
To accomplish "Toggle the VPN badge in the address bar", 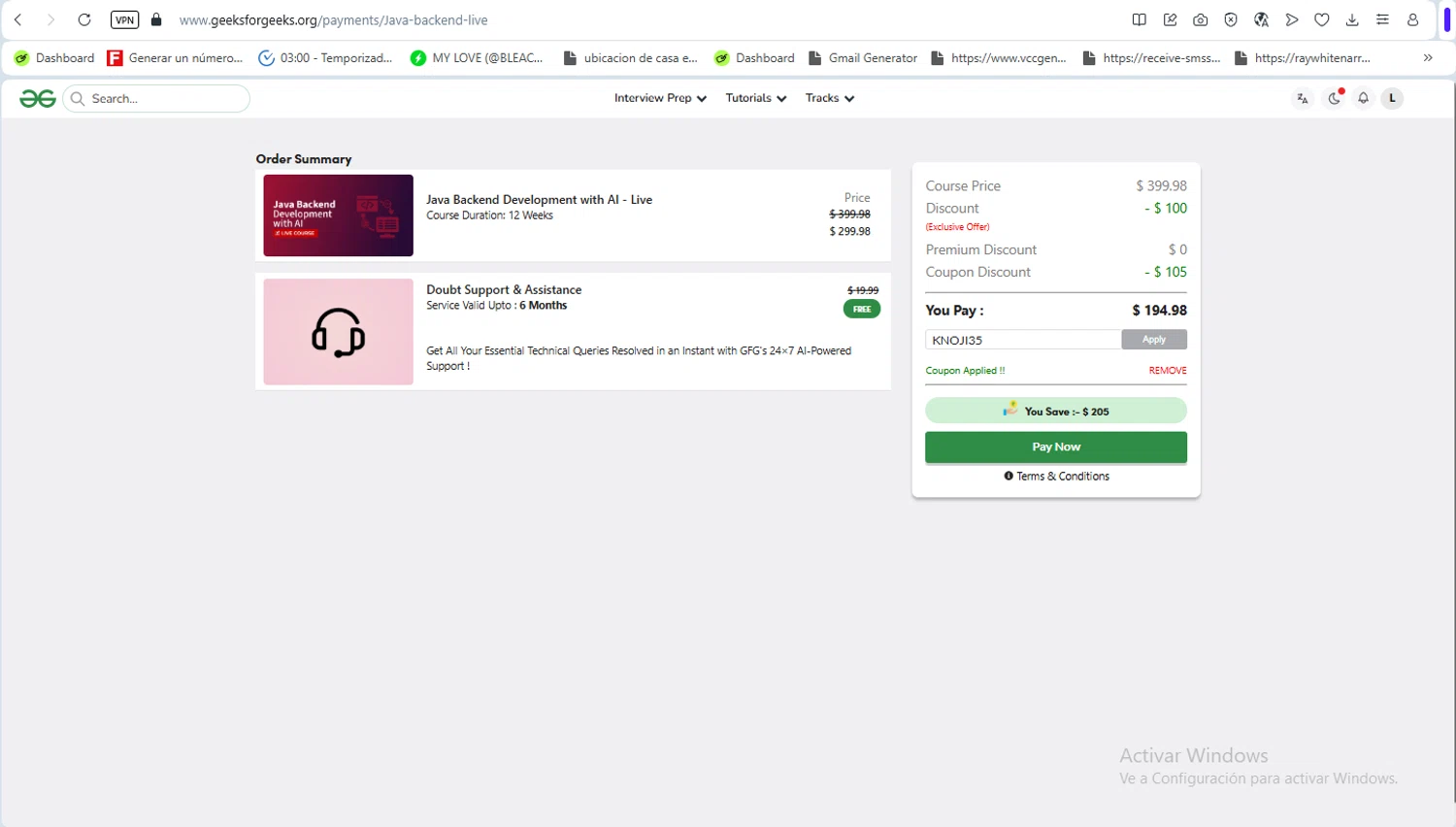I will tap(125, 19).
